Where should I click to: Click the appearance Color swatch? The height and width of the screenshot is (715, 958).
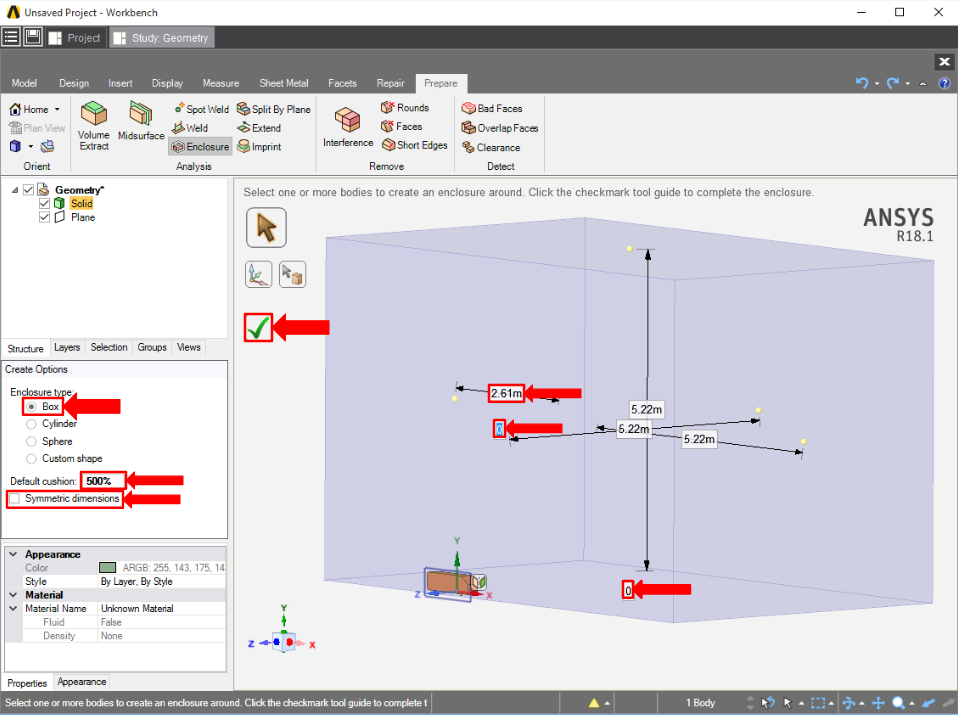108,568
